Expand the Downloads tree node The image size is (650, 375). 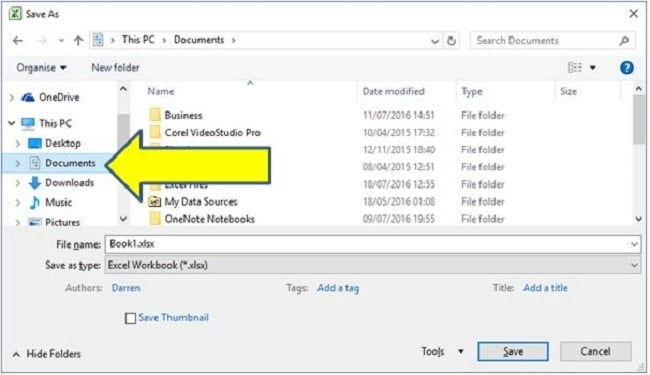18,183
